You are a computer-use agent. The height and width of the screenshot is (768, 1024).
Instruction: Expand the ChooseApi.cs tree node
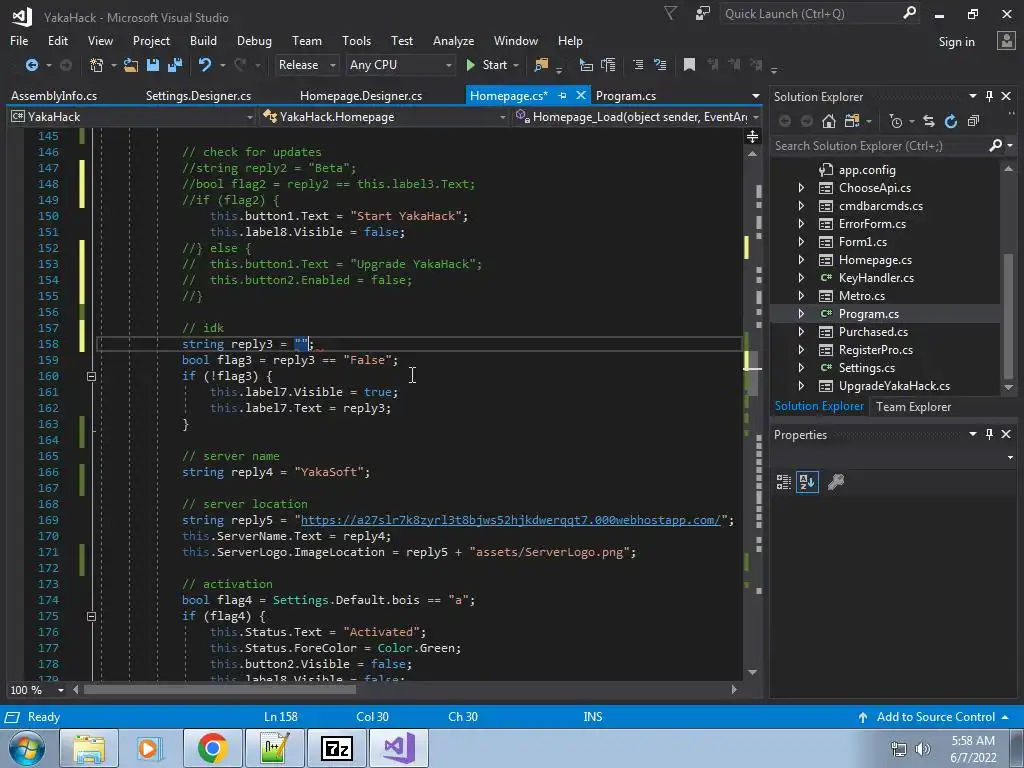tap(801, 188)
